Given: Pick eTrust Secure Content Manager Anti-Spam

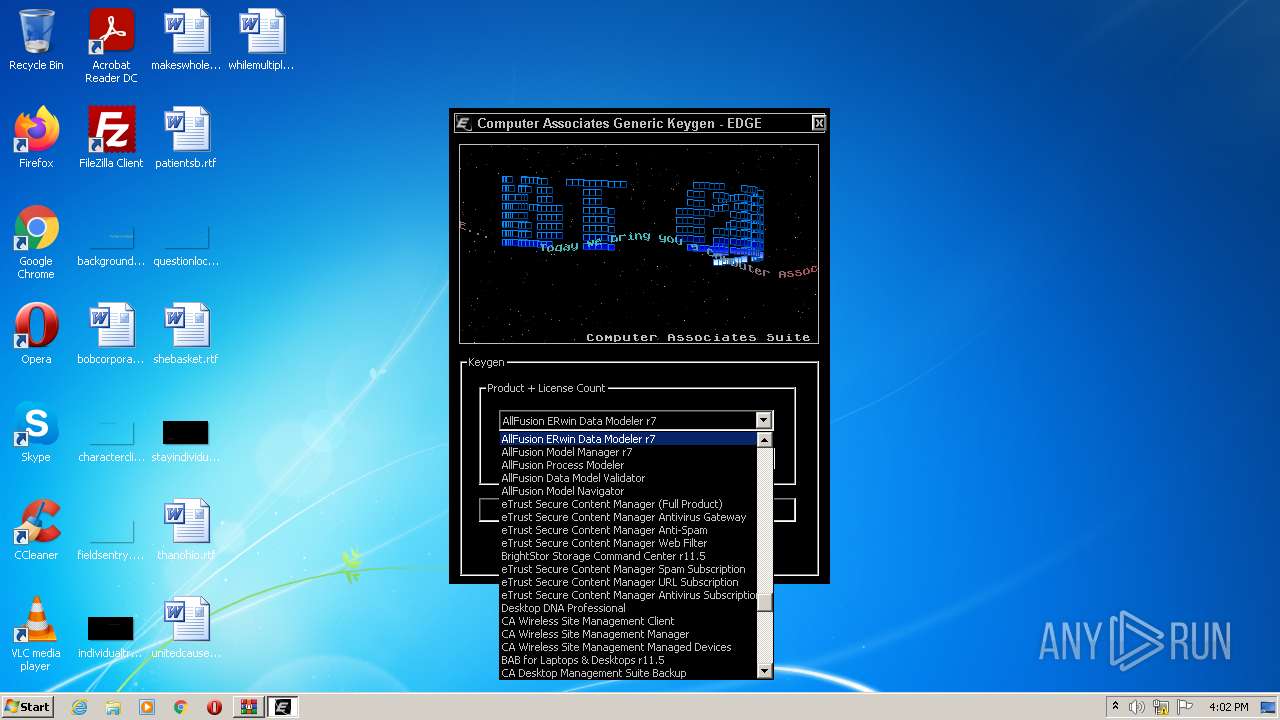Looking at the screenshot, I should (628, 530).
